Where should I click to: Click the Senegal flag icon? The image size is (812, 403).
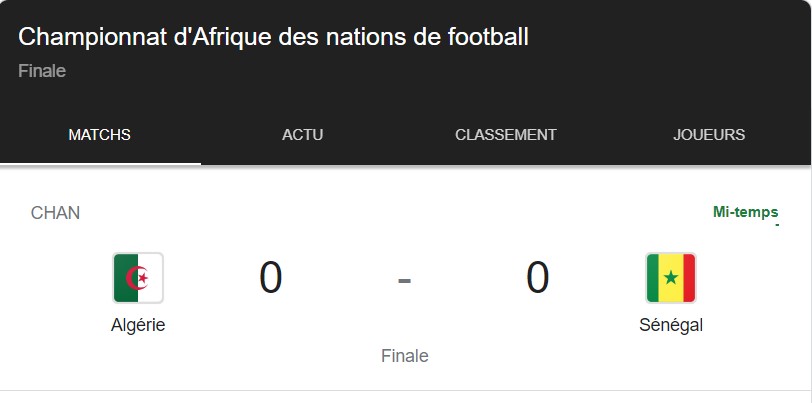671,277
